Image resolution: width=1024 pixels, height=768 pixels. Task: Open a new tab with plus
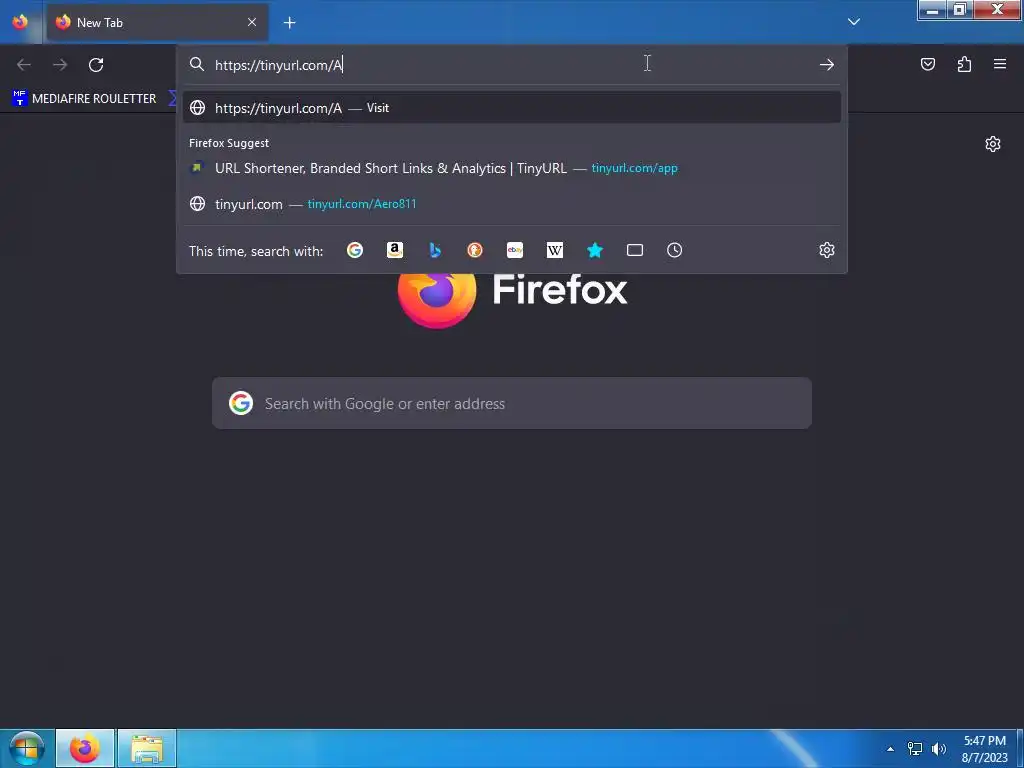[x=289, y=23]
